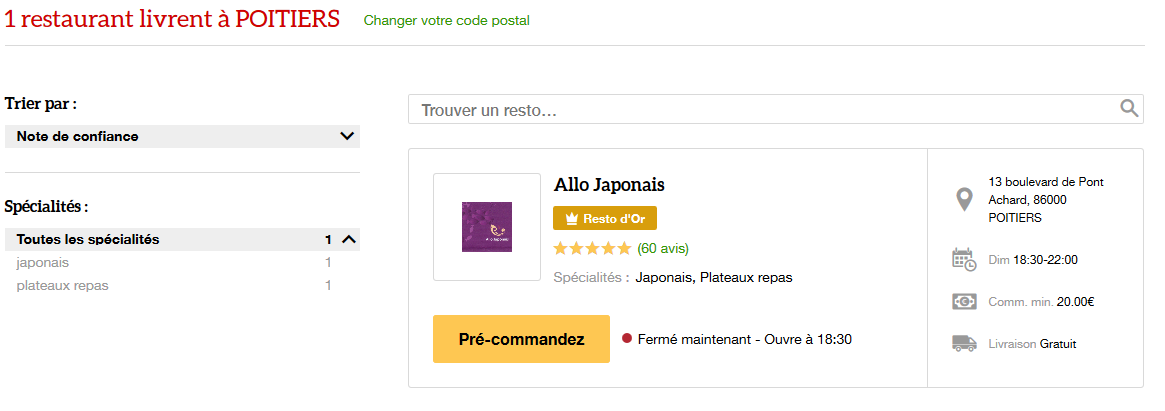
Task: Click the crown icon in Resto d'Or badge
Action: pyautogui.click(x=571, y=219)
